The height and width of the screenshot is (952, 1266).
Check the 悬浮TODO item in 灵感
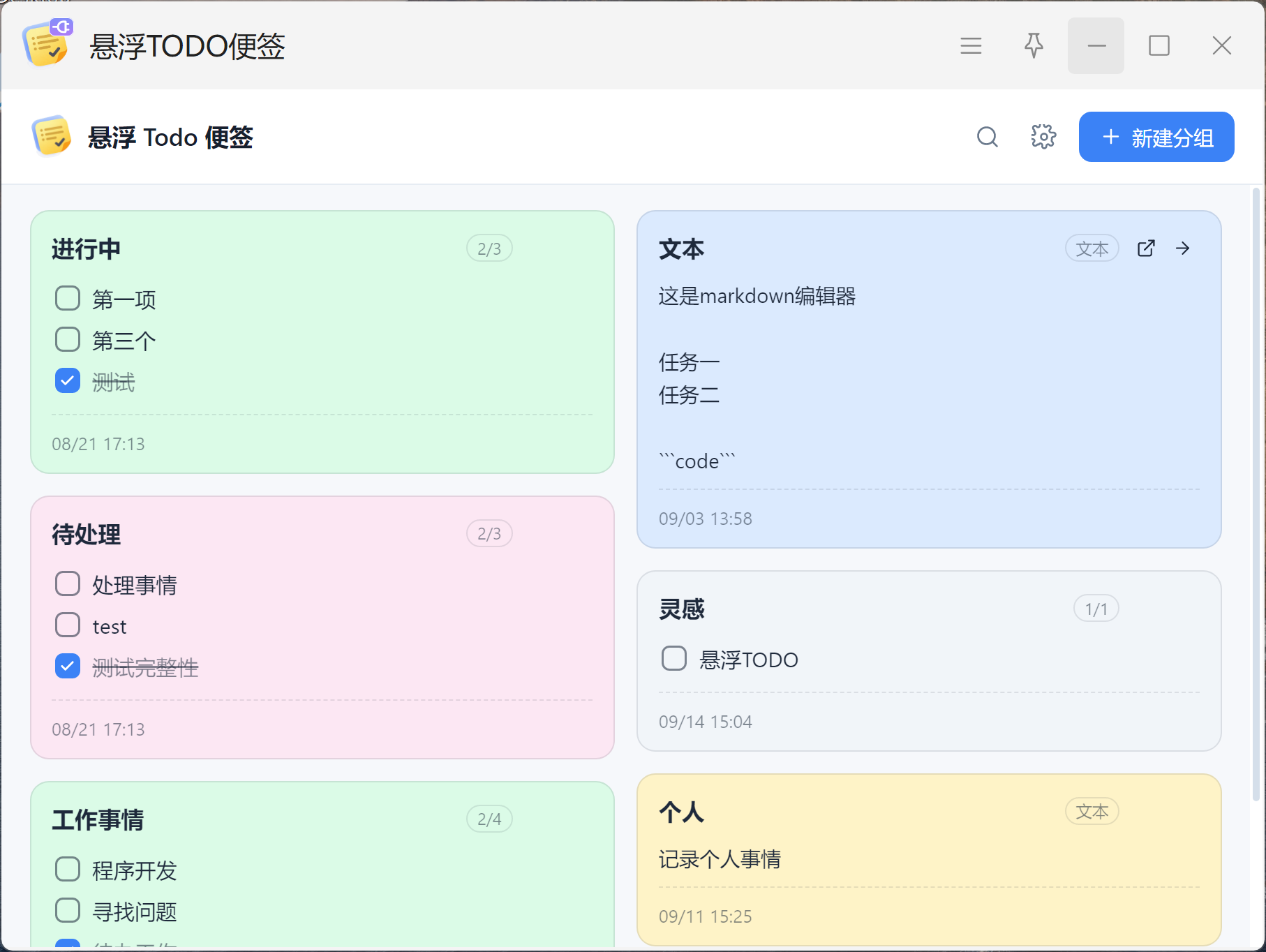click(x=674, y=659)
